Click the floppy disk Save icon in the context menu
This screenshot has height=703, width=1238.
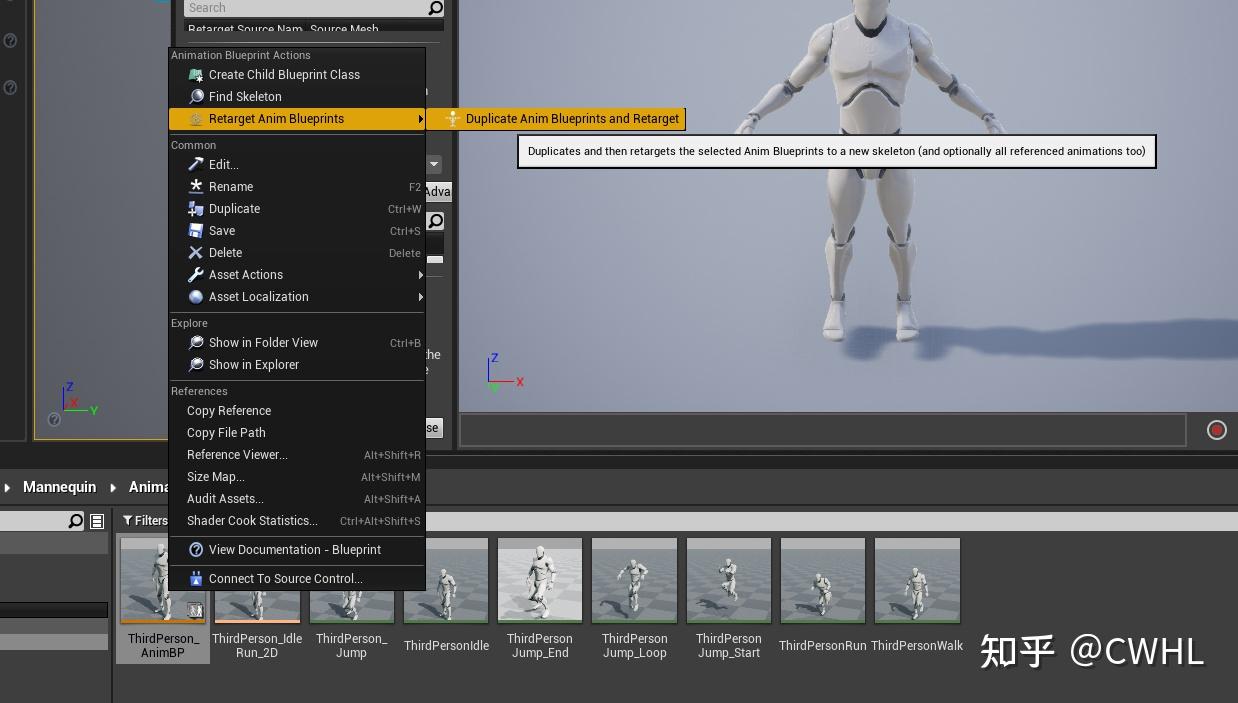pyautogui.click(x=197, y=231)
